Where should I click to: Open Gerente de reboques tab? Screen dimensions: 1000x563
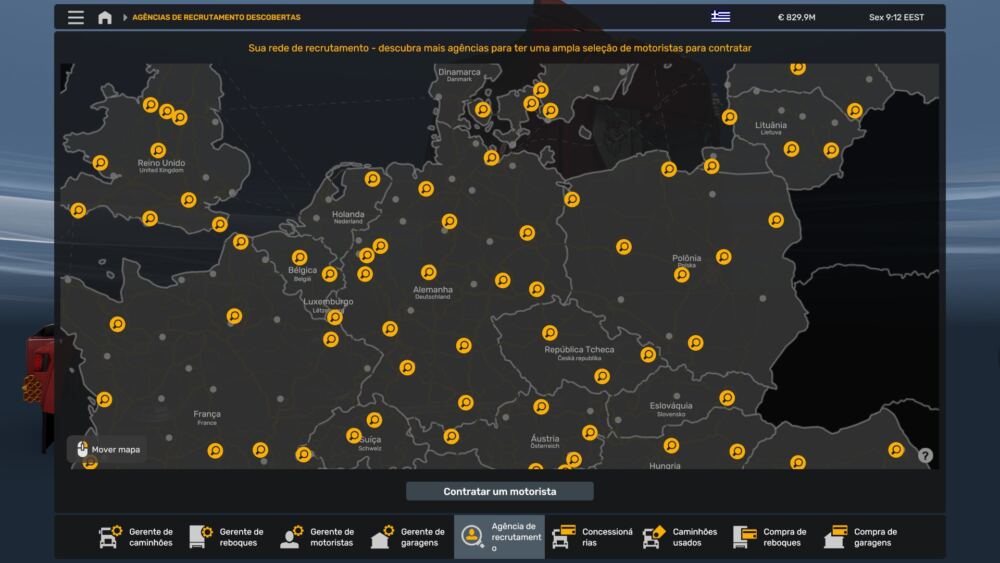pyautogui.click(x=227, y=537)
